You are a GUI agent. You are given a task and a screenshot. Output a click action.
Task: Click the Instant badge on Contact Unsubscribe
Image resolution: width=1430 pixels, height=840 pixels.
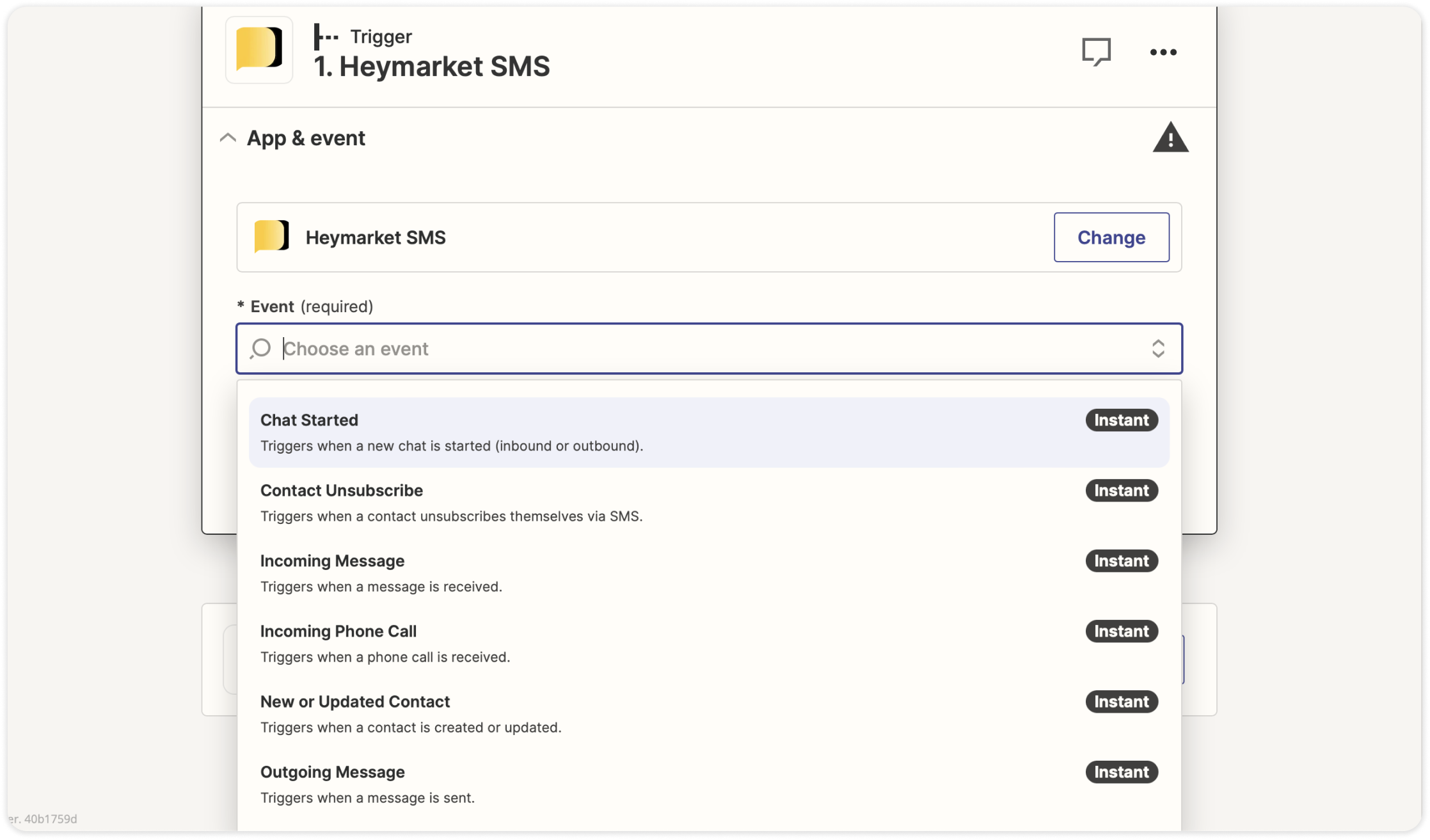(x=1121, y=491)
